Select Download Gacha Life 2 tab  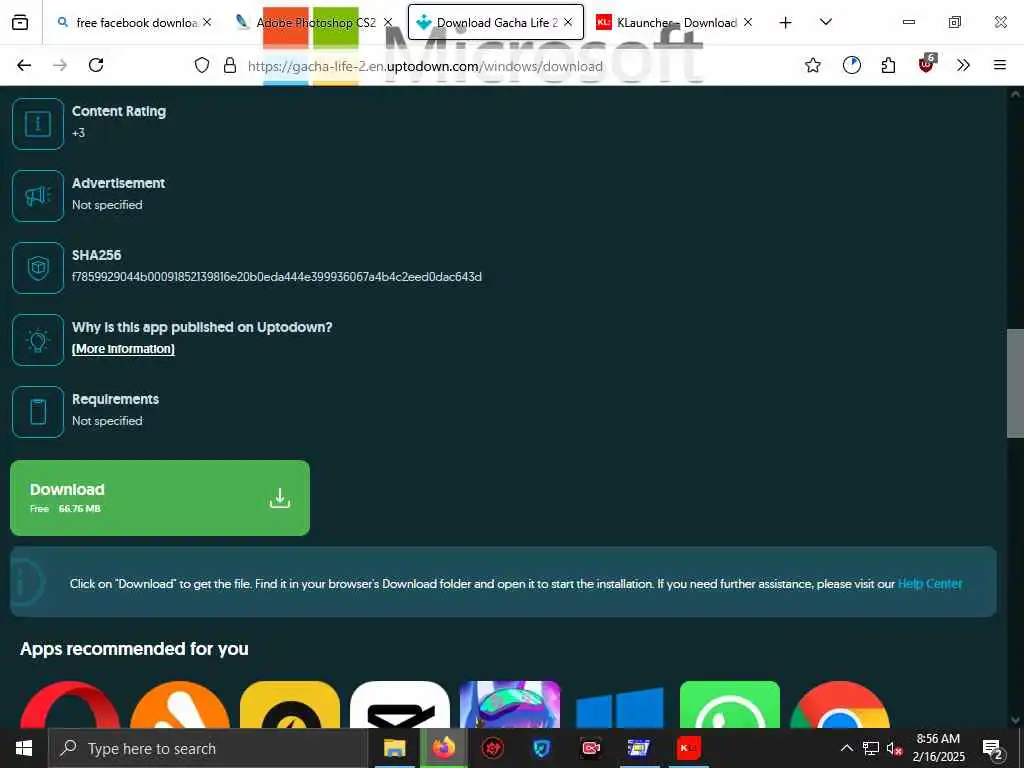pyautogui.click(x=496, y=22)
